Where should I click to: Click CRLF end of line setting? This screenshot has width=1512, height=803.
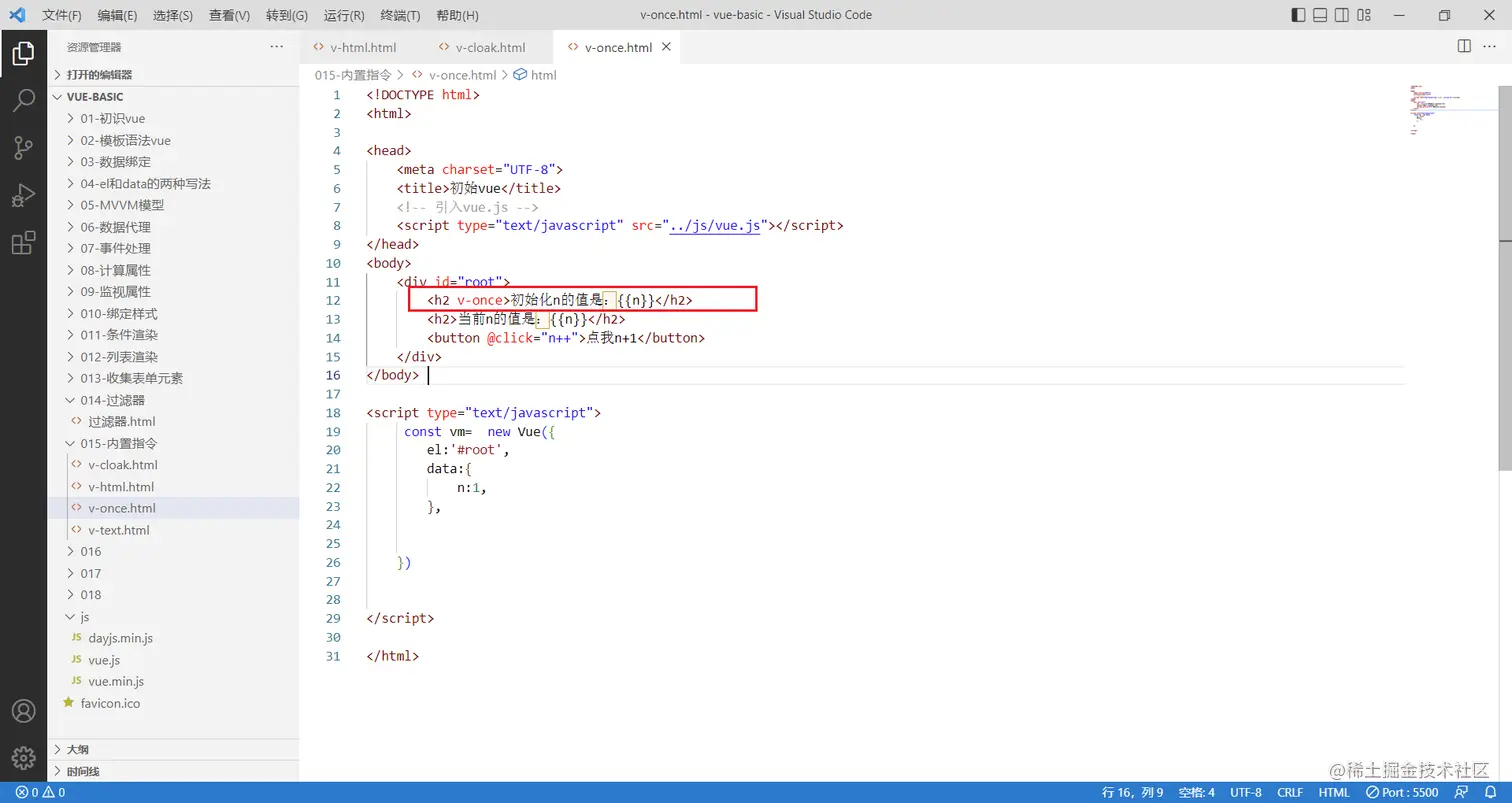tap(1290, 792)
